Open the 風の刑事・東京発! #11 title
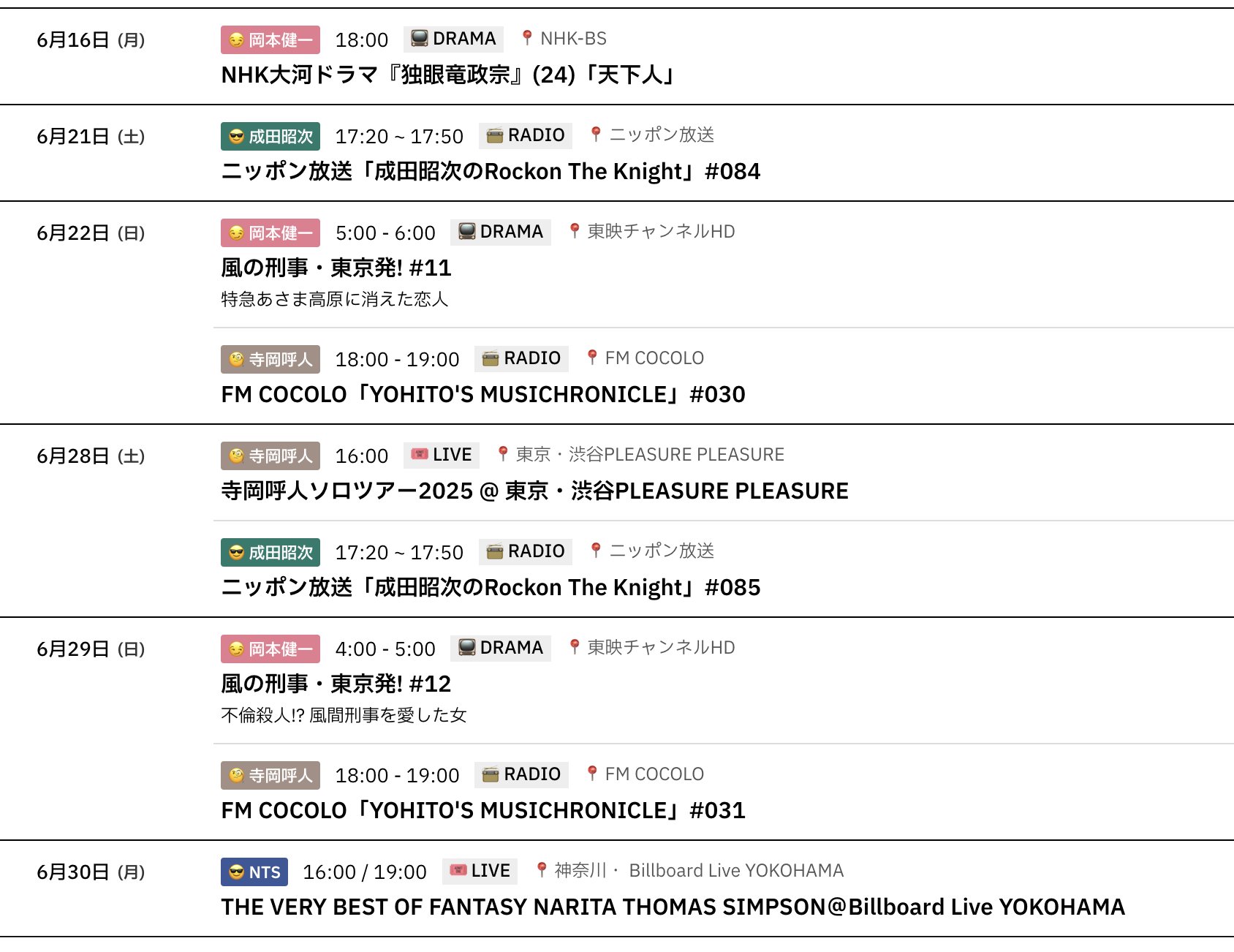The image size is (1234, 952). [336, 268]
